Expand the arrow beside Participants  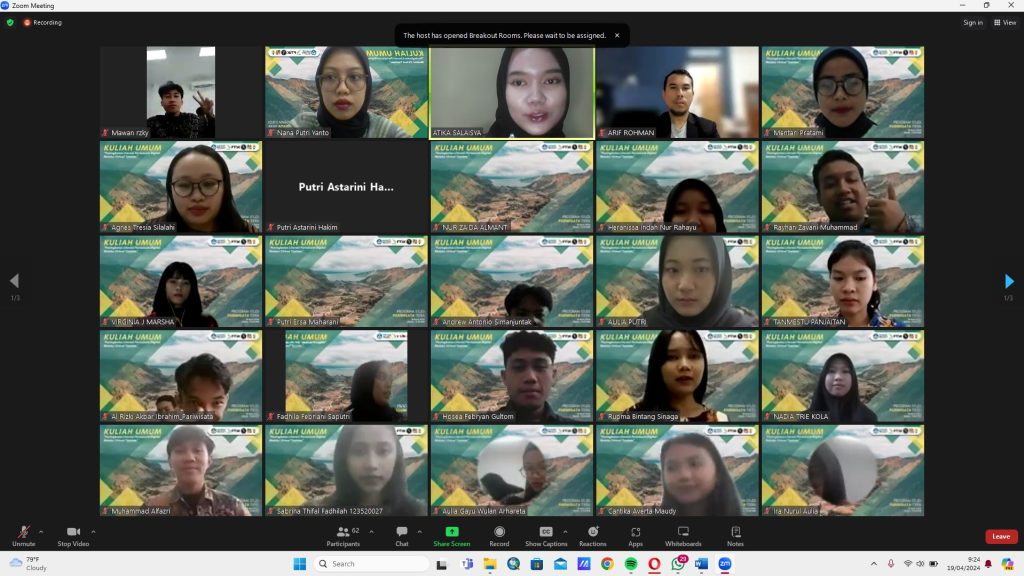click(371, 531)
